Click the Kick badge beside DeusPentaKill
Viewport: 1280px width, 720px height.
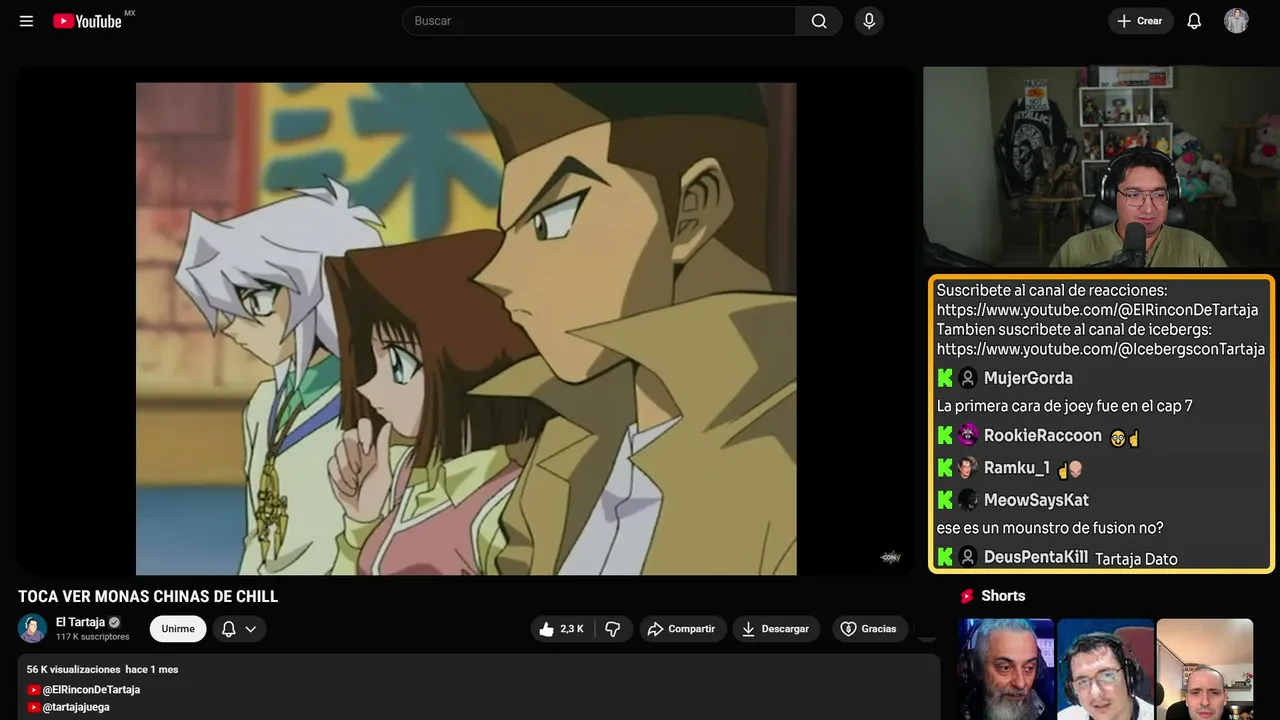(945, 557)
